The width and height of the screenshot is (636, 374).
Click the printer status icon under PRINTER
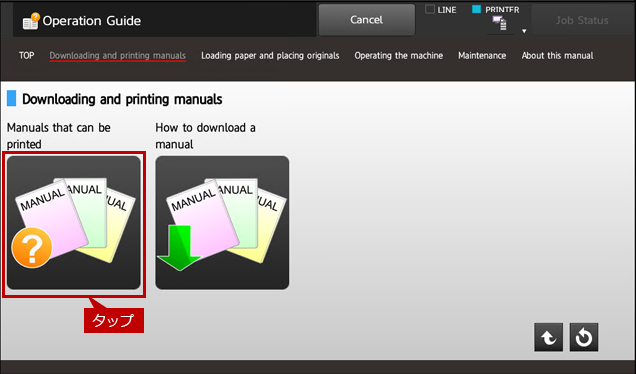coord(499,24)
